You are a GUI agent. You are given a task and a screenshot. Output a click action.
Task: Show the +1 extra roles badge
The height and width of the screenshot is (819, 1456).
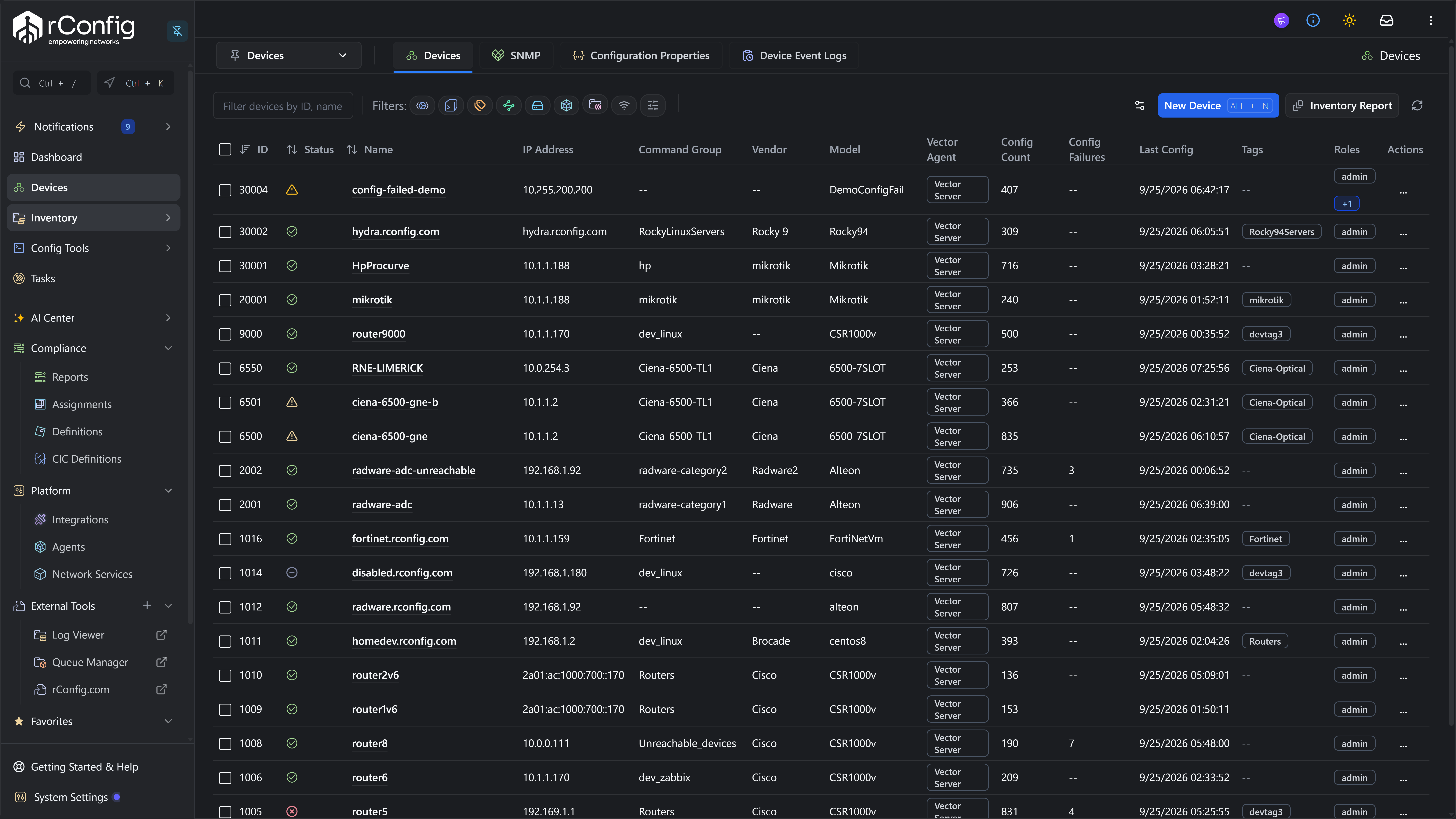coord(1347,203)
